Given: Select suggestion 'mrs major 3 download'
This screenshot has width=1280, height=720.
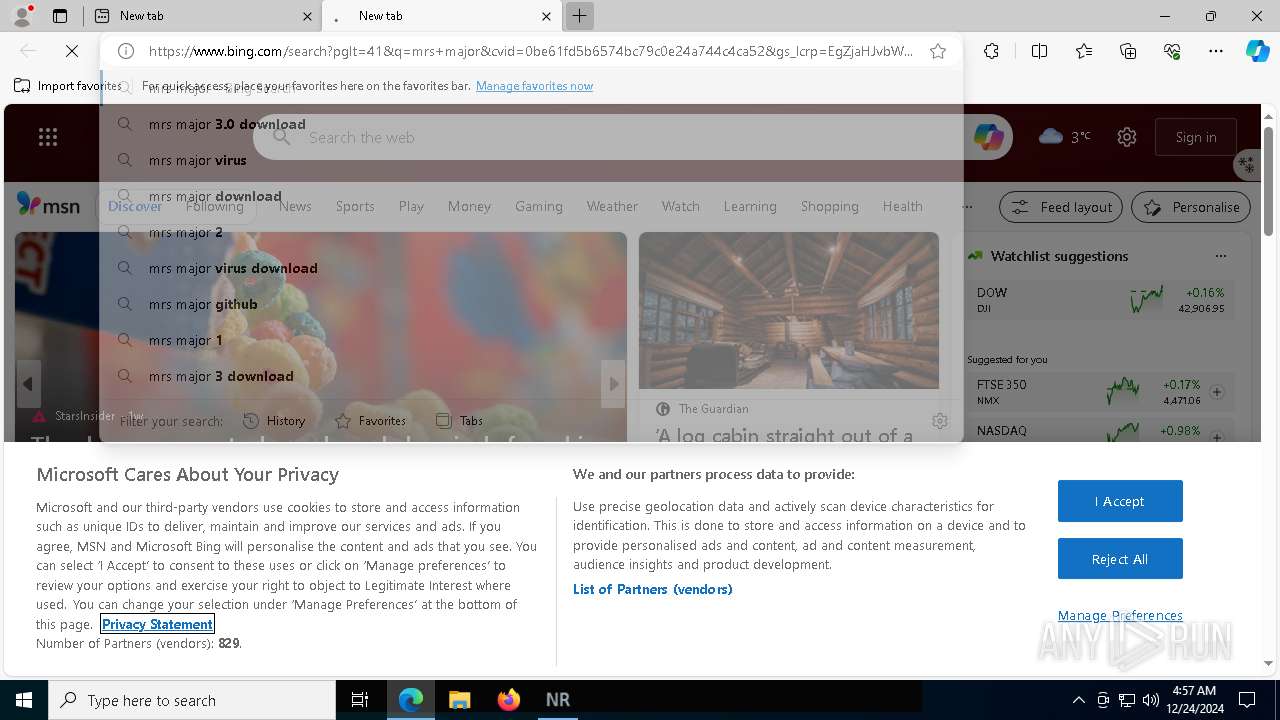Looking at the screenshot, I should [x=531, y=376].
